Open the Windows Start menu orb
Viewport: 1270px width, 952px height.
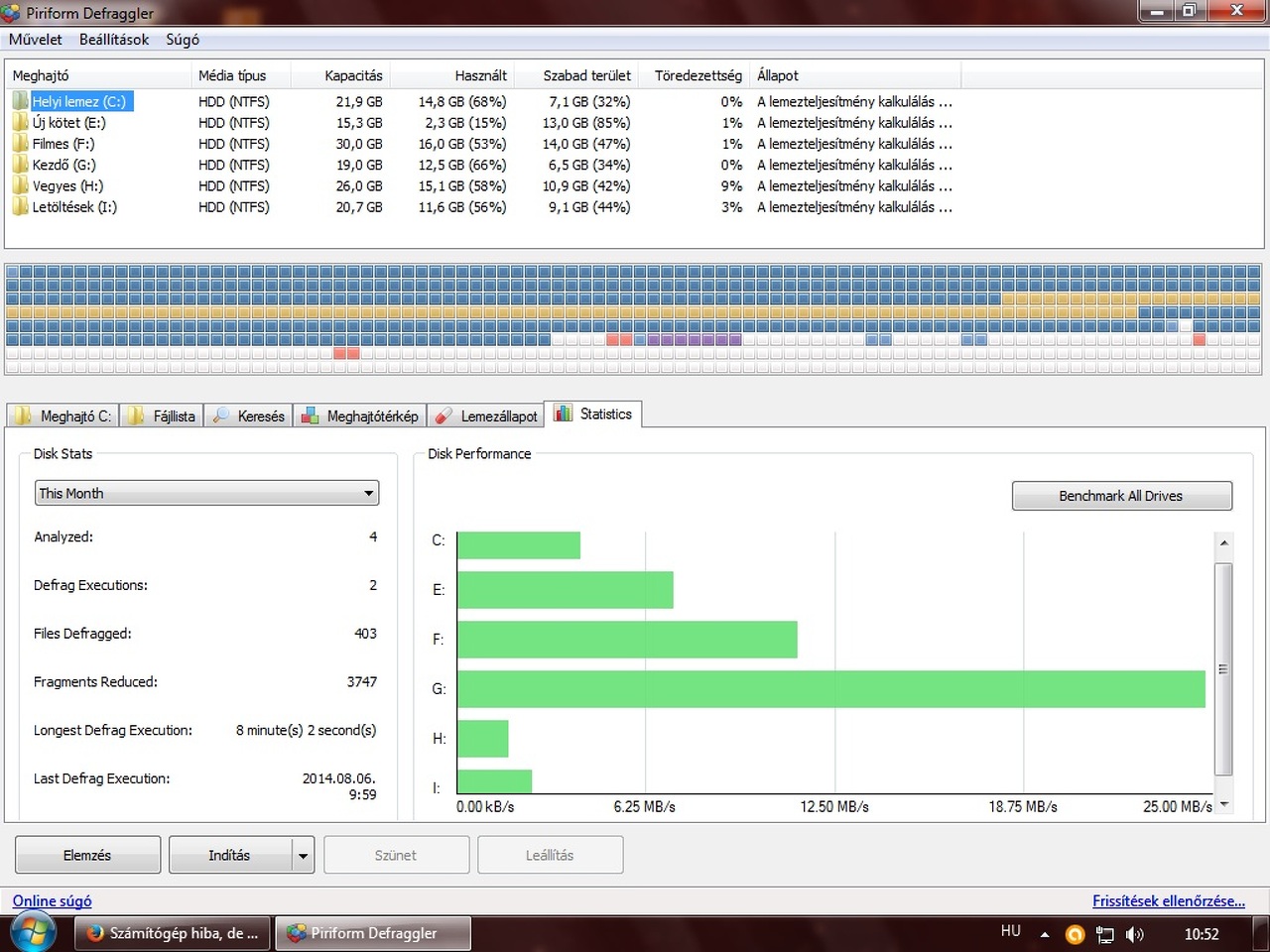coord(33,933)
